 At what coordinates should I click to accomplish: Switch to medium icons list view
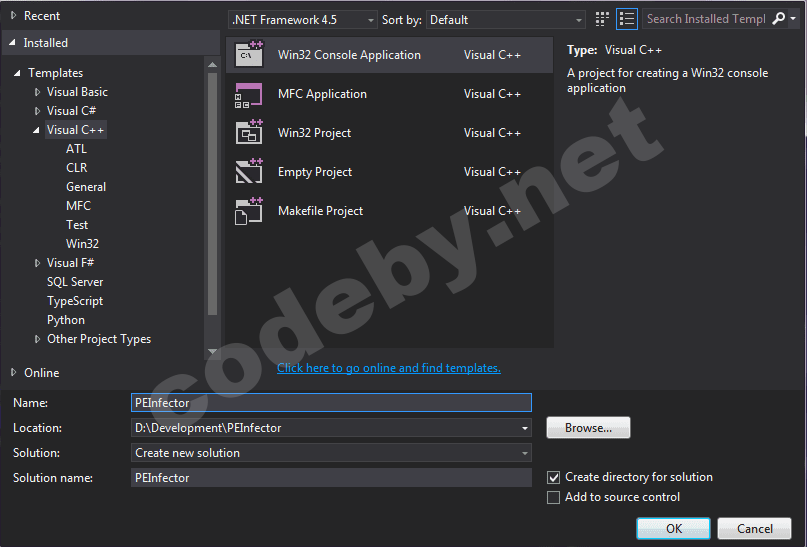click(x=627, y=20)
